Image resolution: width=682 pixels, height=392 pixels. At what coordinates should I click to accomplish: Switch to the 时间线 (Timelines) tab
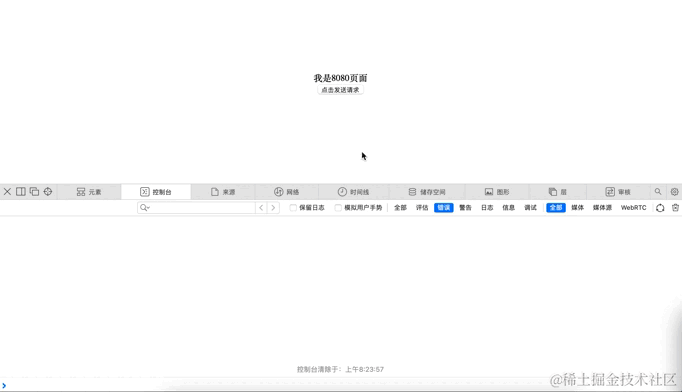pos(353,192)
